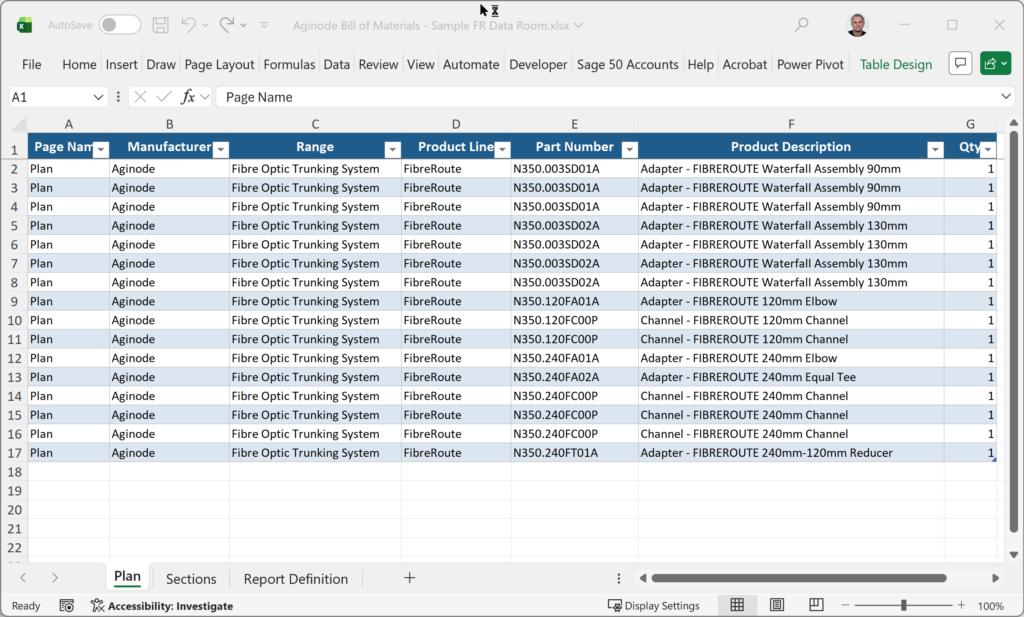Image resolution: width=1024 pixels, height=617 pixels.
Task: Switch to Normal view icon
Action: (737, 605)
